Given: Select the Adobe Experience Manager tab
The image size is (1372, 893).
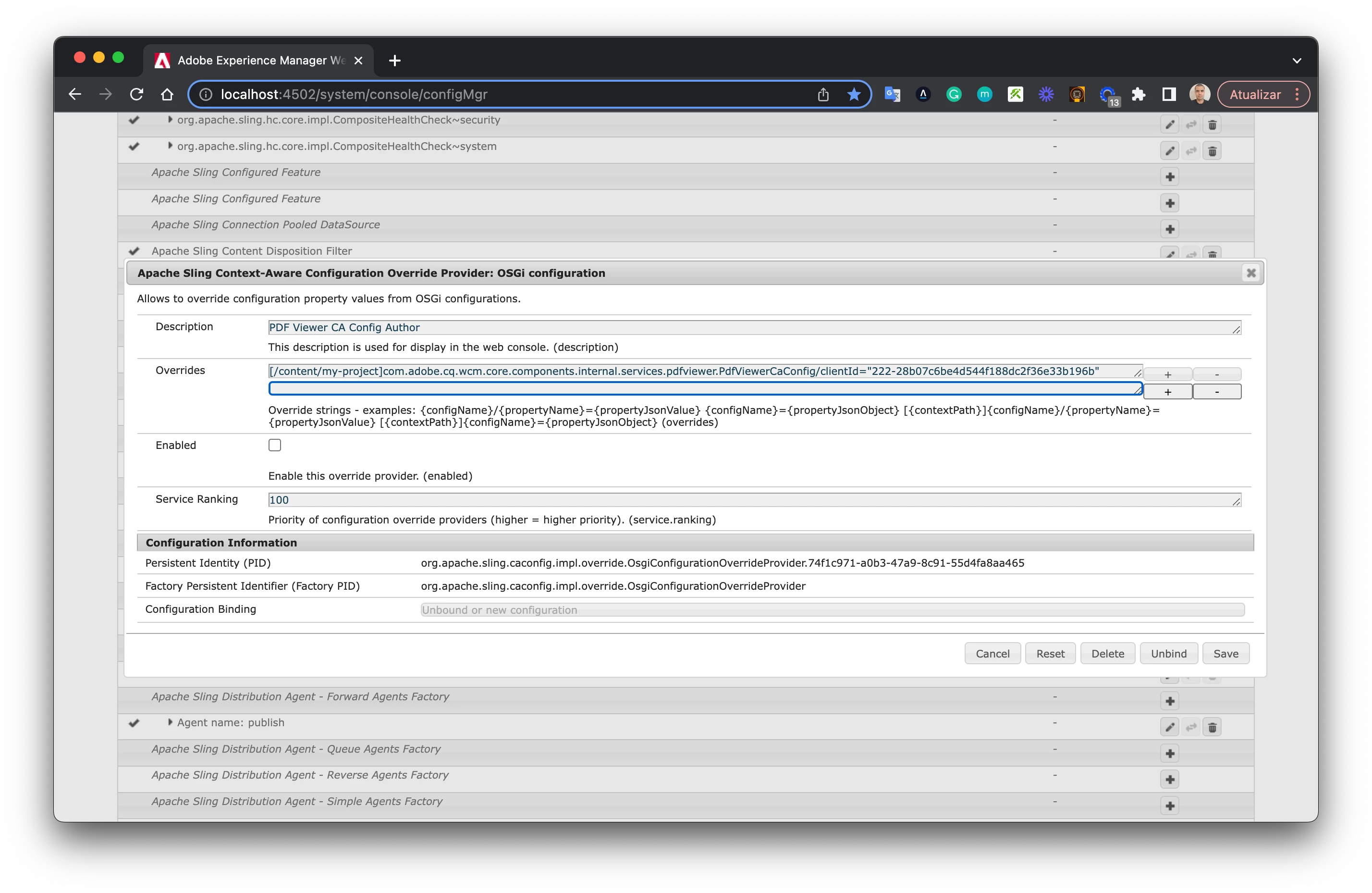Looking at the screenshot, I should tap(259, 61).
